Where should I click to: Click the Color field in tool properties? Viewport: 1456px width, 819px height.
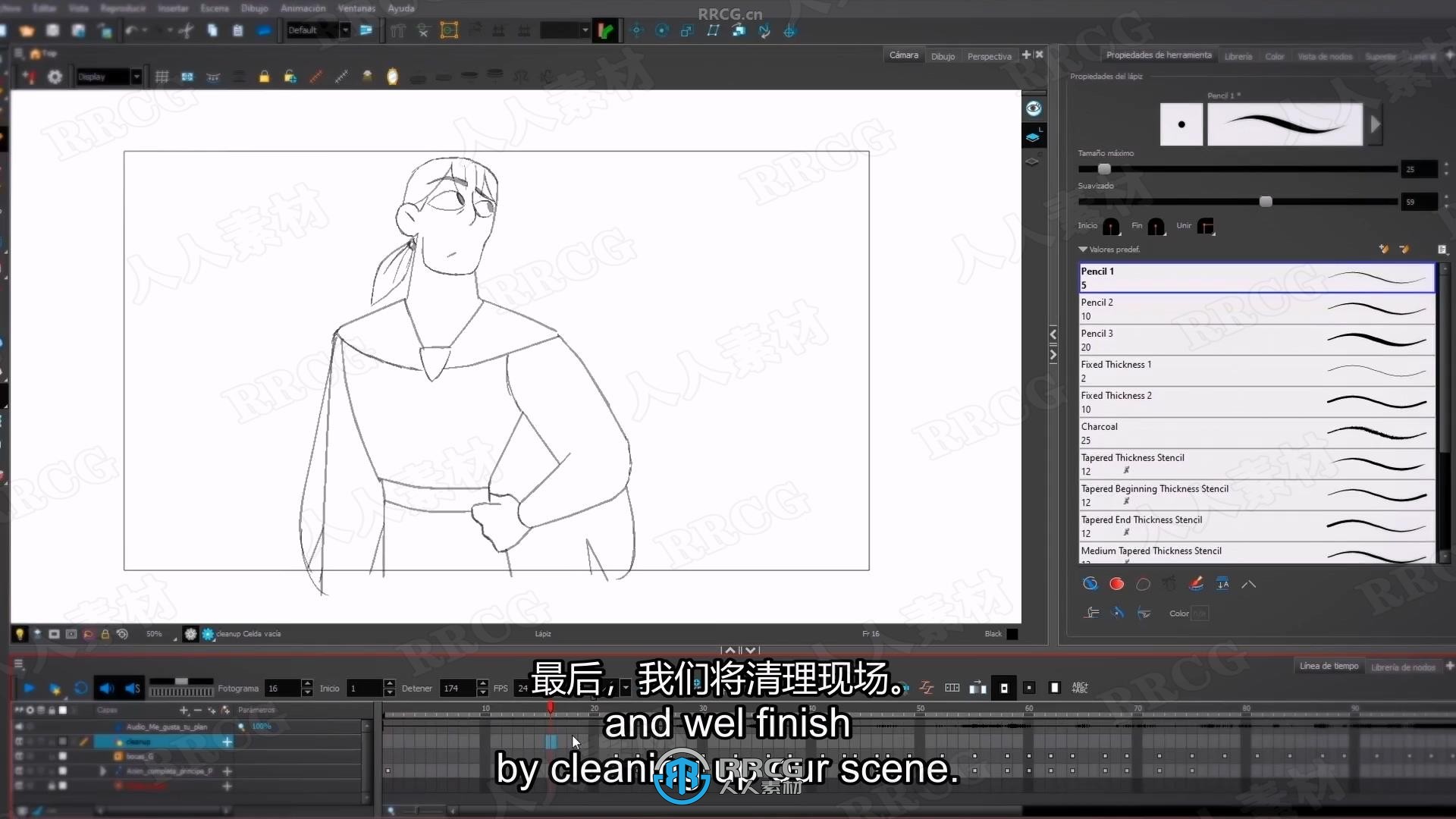[1199, 613]
